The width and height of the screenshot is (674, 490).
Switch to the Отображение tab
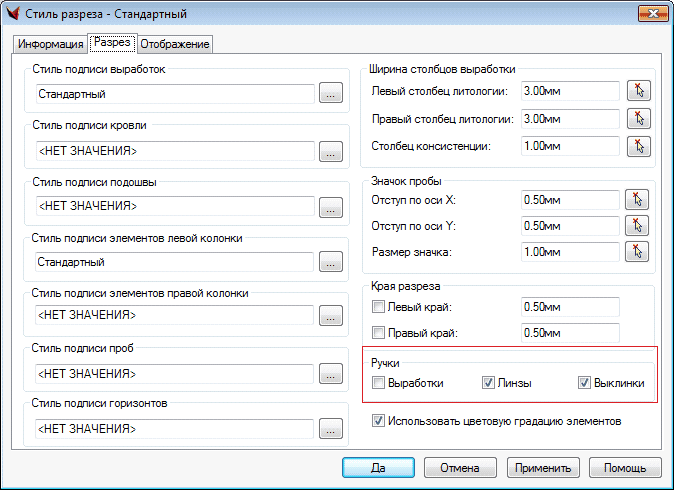[x=174, y=44]
